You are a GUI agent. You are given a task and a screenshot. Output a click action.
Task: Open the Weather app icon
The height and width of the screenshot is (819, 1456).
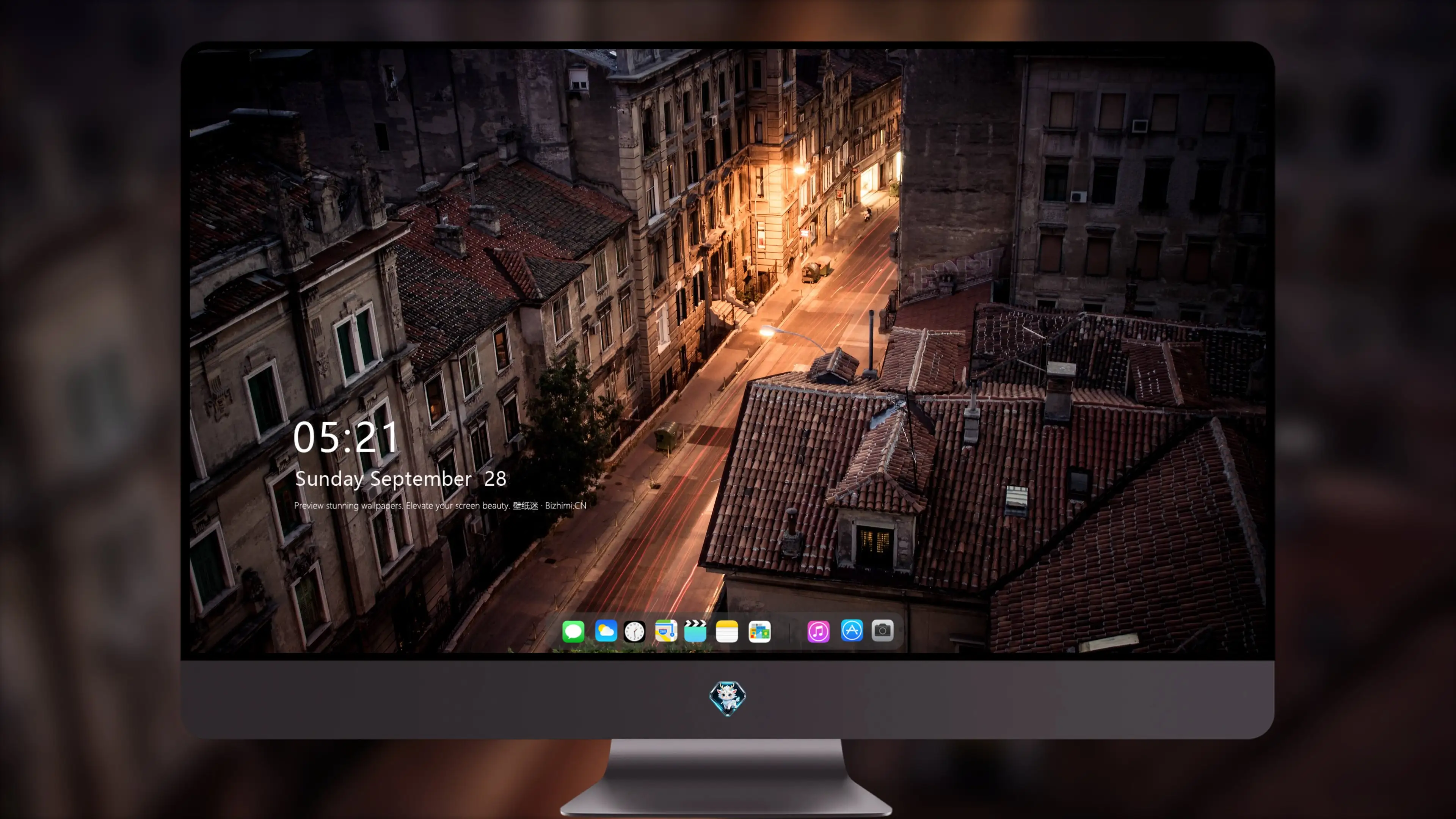click(606, 631)
